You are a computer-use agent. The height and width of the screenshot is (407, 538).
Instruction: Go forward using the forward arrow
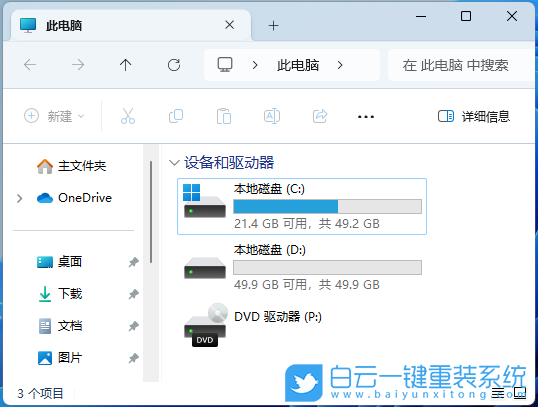click(x=78, y=65)
